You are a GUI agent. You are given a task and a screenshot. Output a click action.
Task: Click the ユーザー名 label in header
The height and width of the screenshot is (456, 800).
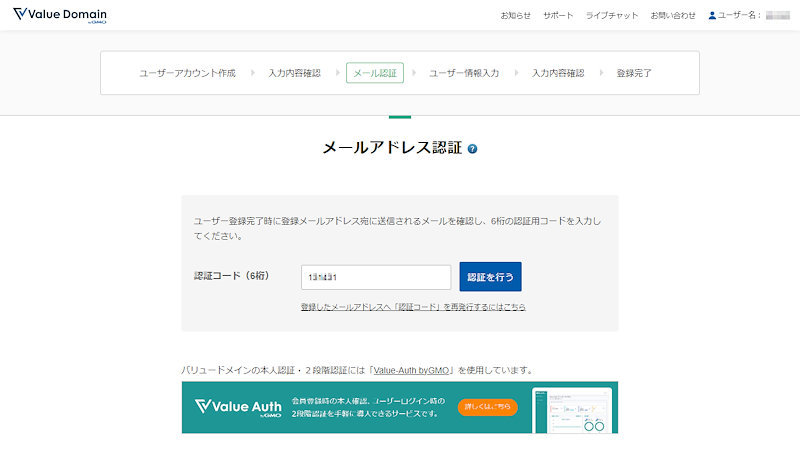[x=740, y=16]
